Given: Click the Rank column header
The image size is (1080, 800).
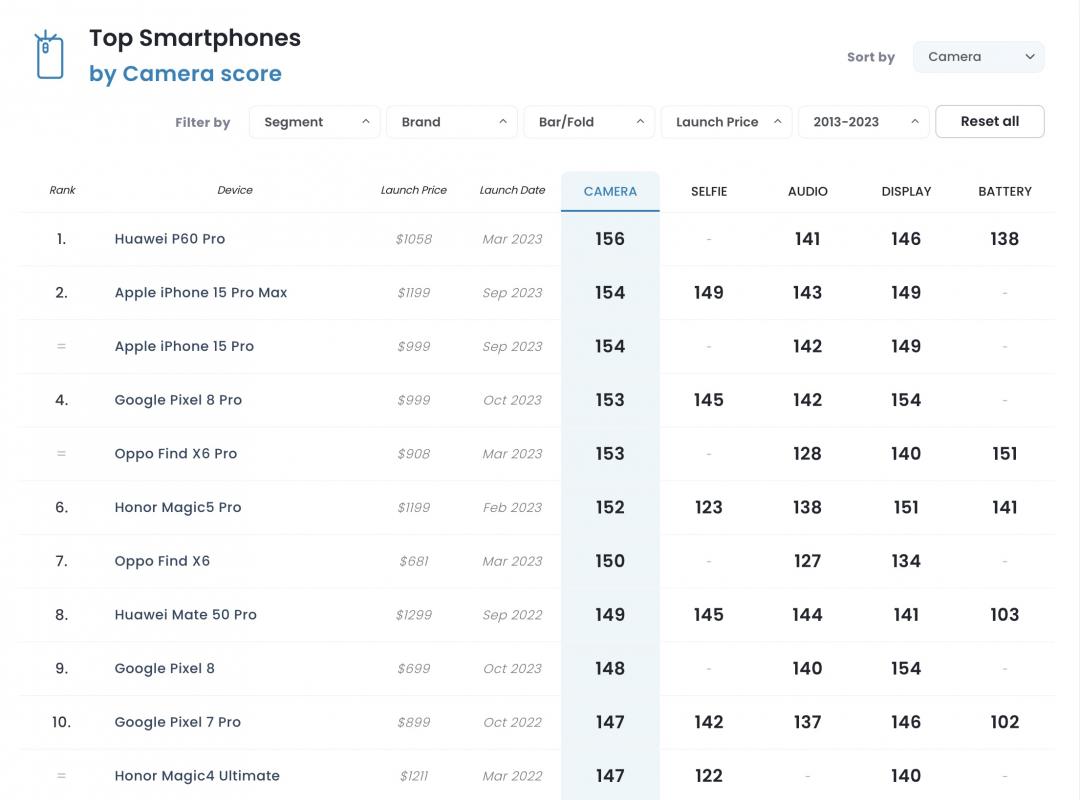Looking at the screenshot, I should 62,190.
